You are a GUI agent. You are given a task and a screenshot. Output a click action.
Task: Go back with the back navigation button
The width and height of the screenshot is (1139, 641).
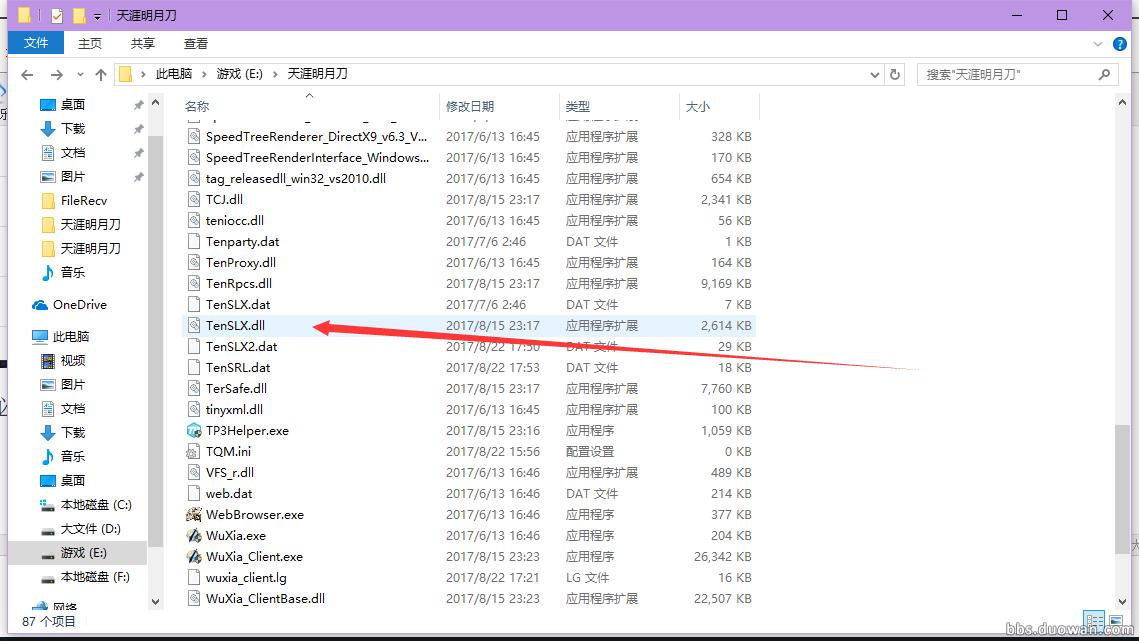point(27,73)
